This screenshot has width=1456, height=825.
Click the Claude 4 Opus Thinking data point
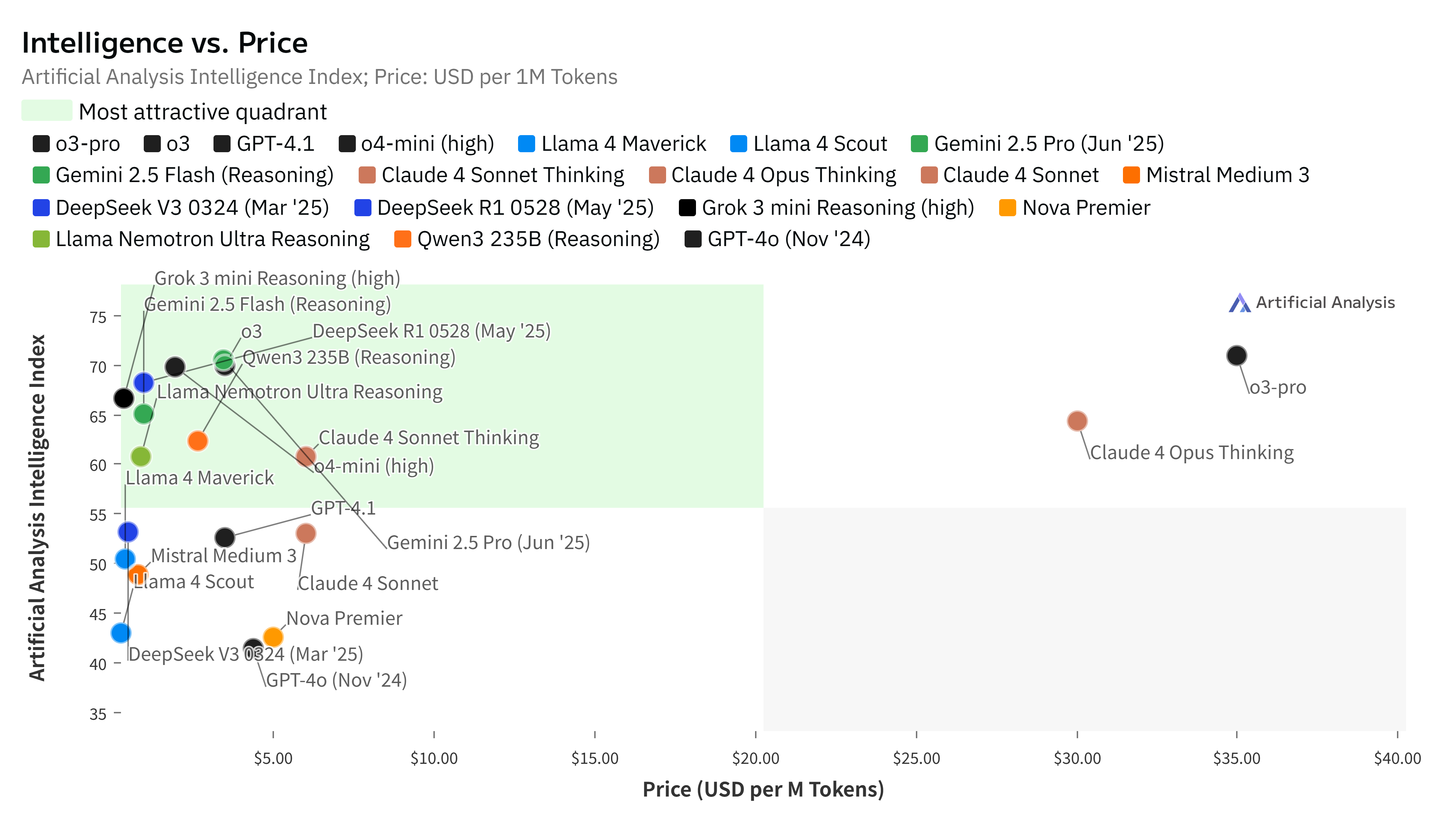1077,421
